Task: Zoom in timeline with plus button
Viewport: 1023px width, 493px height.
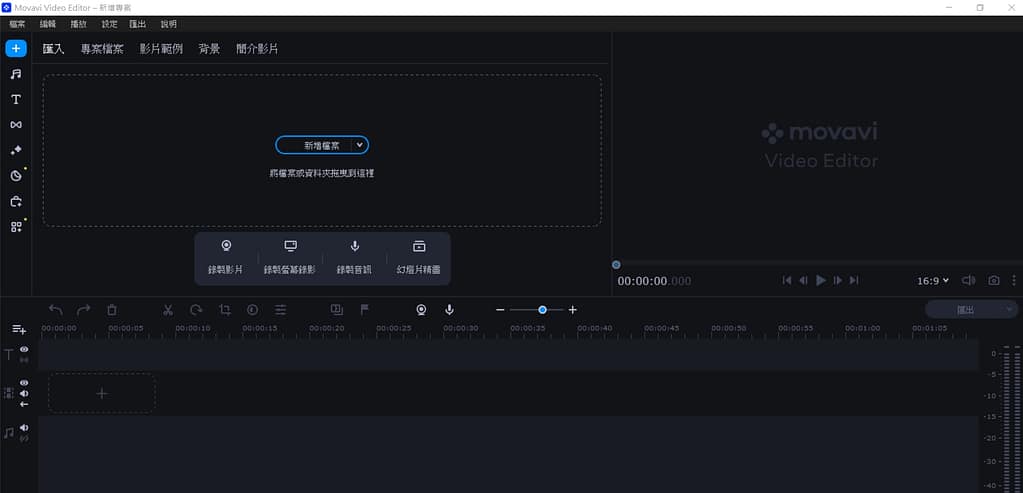Action: pos(573,310)
